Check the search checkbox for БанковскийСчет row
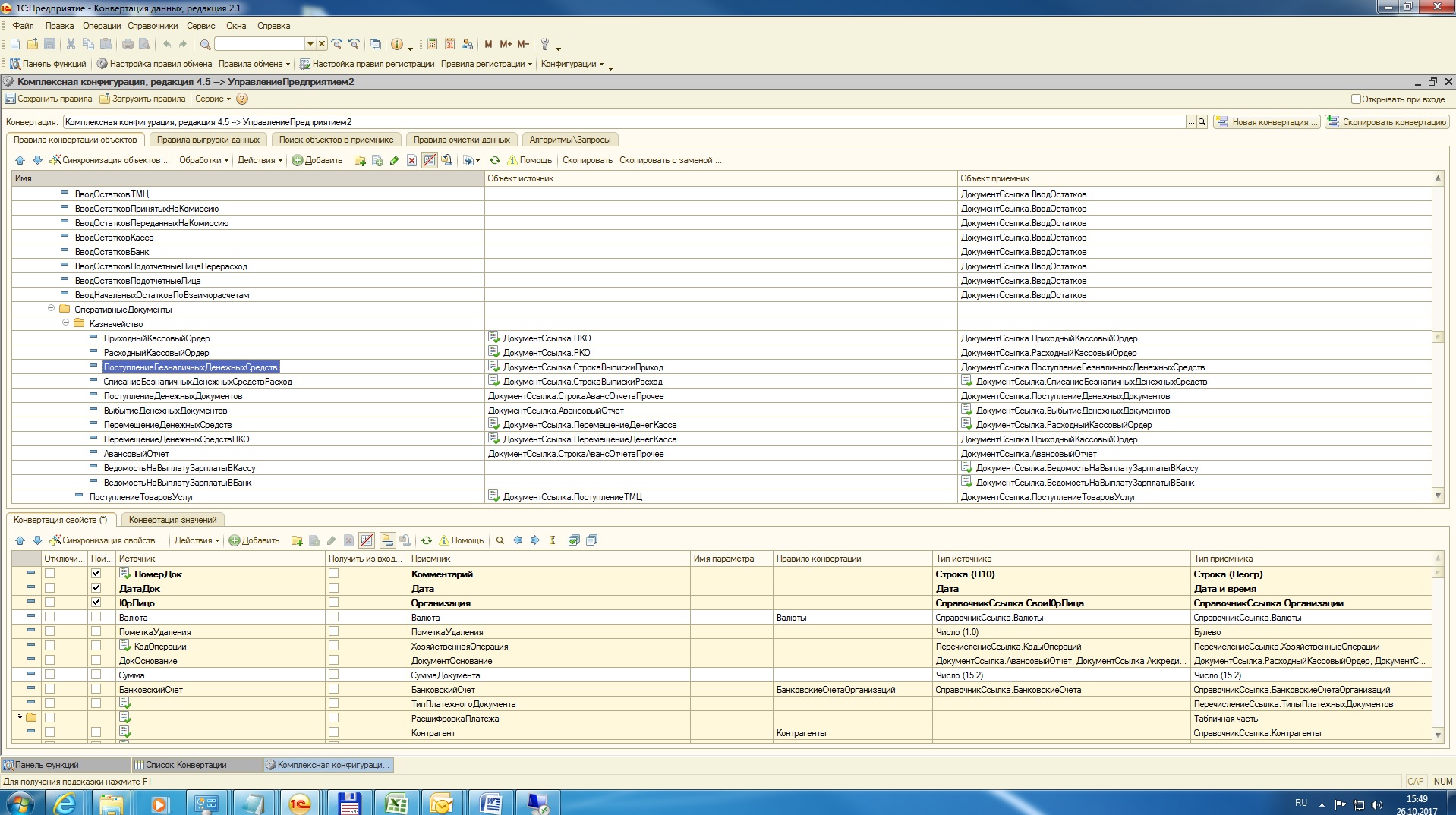The width and height of the screenshot is (1456, 815). pyautogui.click(x=96, y=689)
